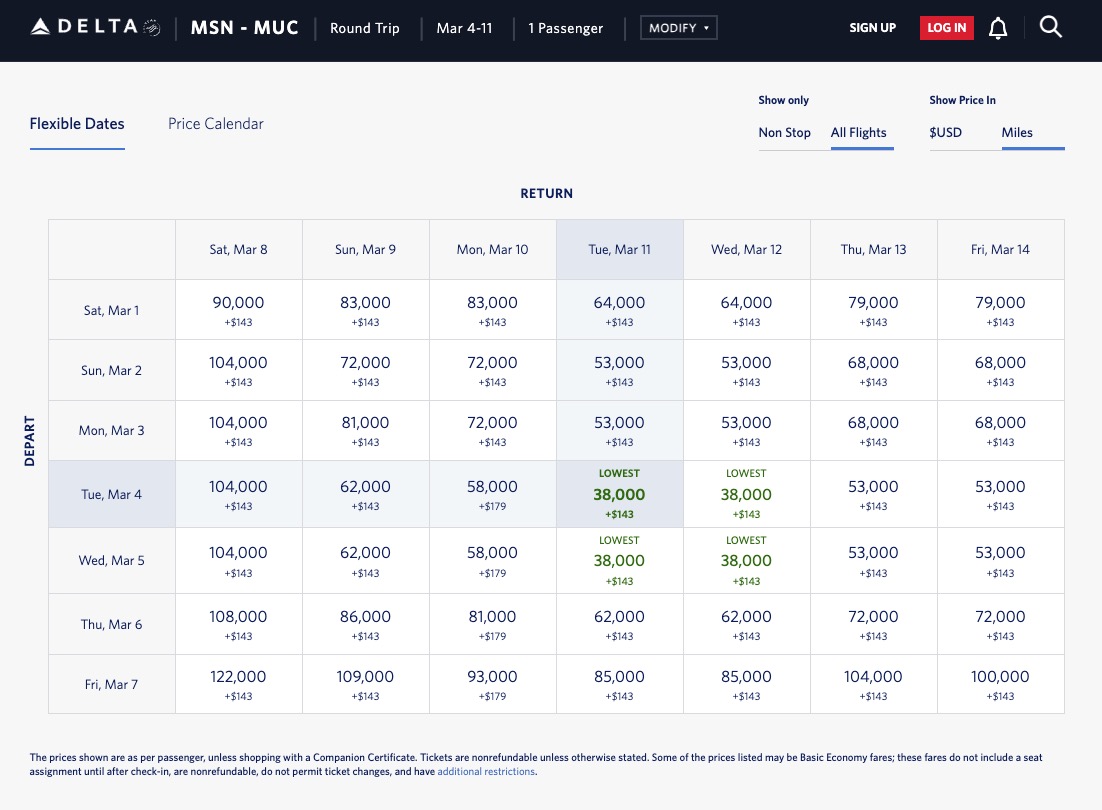Image resolution: width=1102 pixels, height=810 pixels.
Task: Open the MODIFY dropdown menu
Action: point(678,28)
